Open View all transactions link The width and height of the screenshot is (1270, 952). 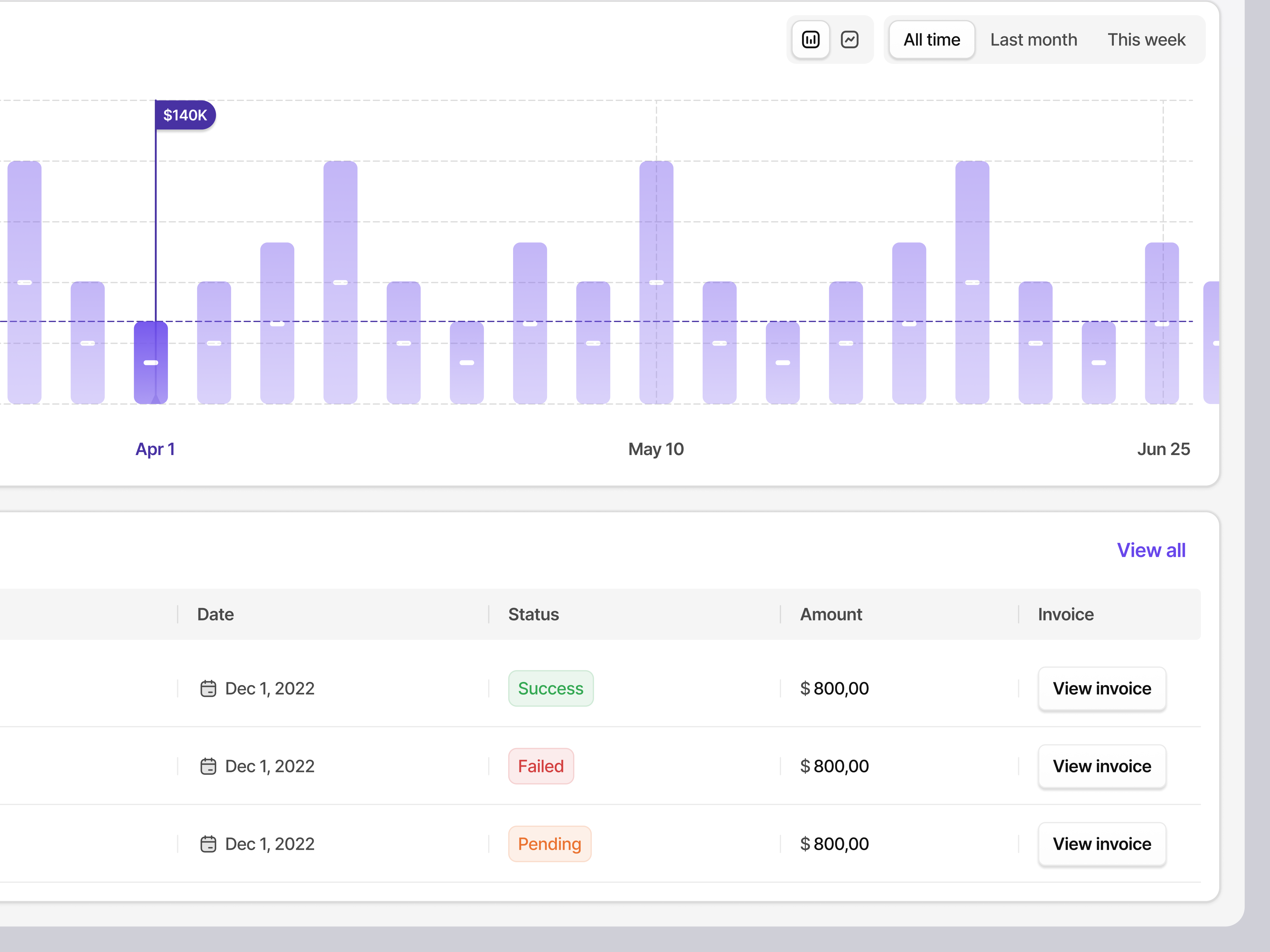pyautogui.click(x=1151, y=550)
